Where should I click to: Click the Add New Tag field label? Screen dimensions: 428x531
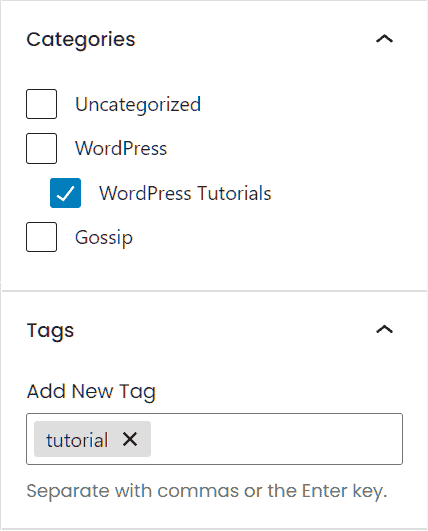(x=91, y=392)
